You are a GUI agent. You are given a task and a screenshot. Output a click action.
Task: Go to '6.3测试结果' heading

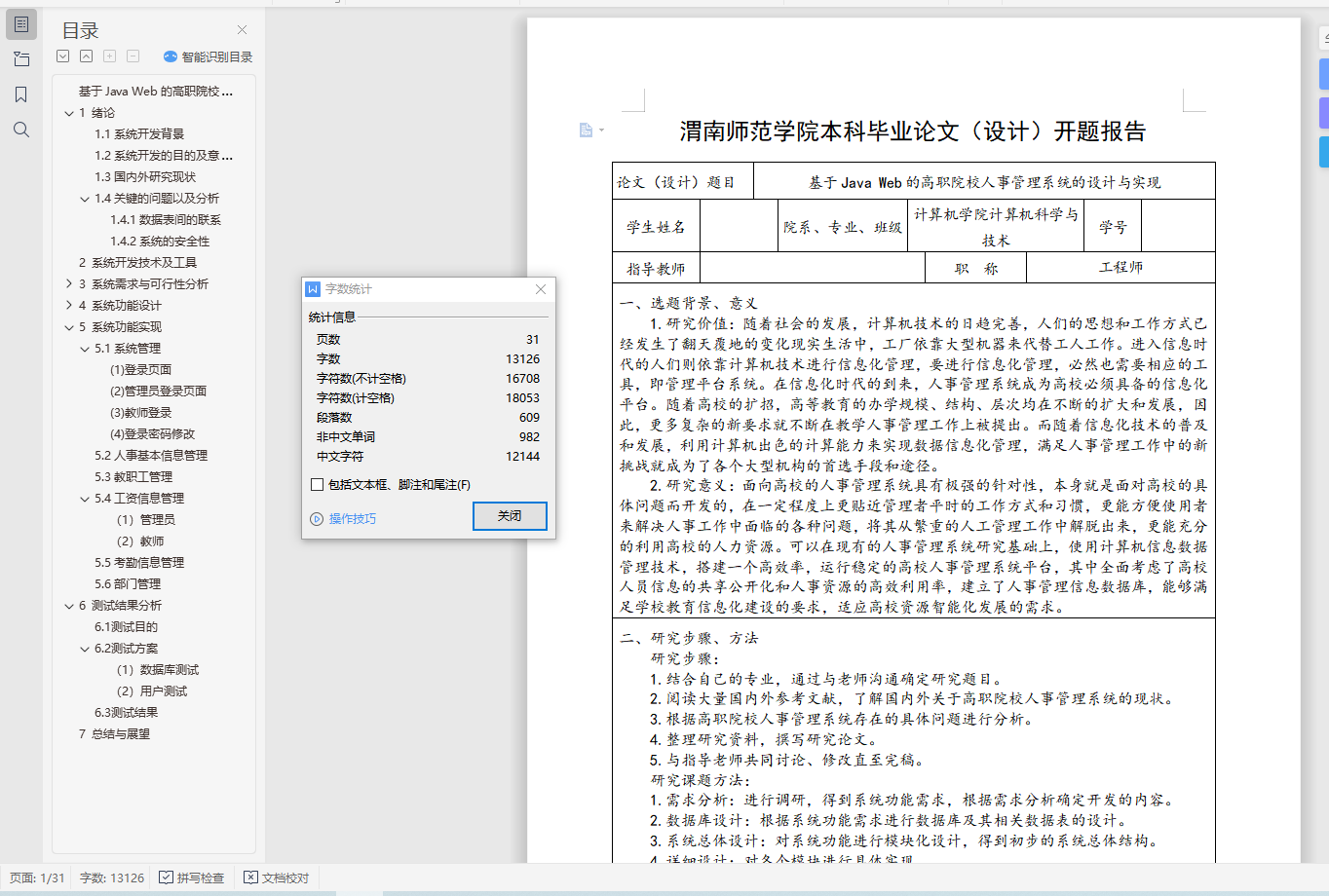click(126, 713)
